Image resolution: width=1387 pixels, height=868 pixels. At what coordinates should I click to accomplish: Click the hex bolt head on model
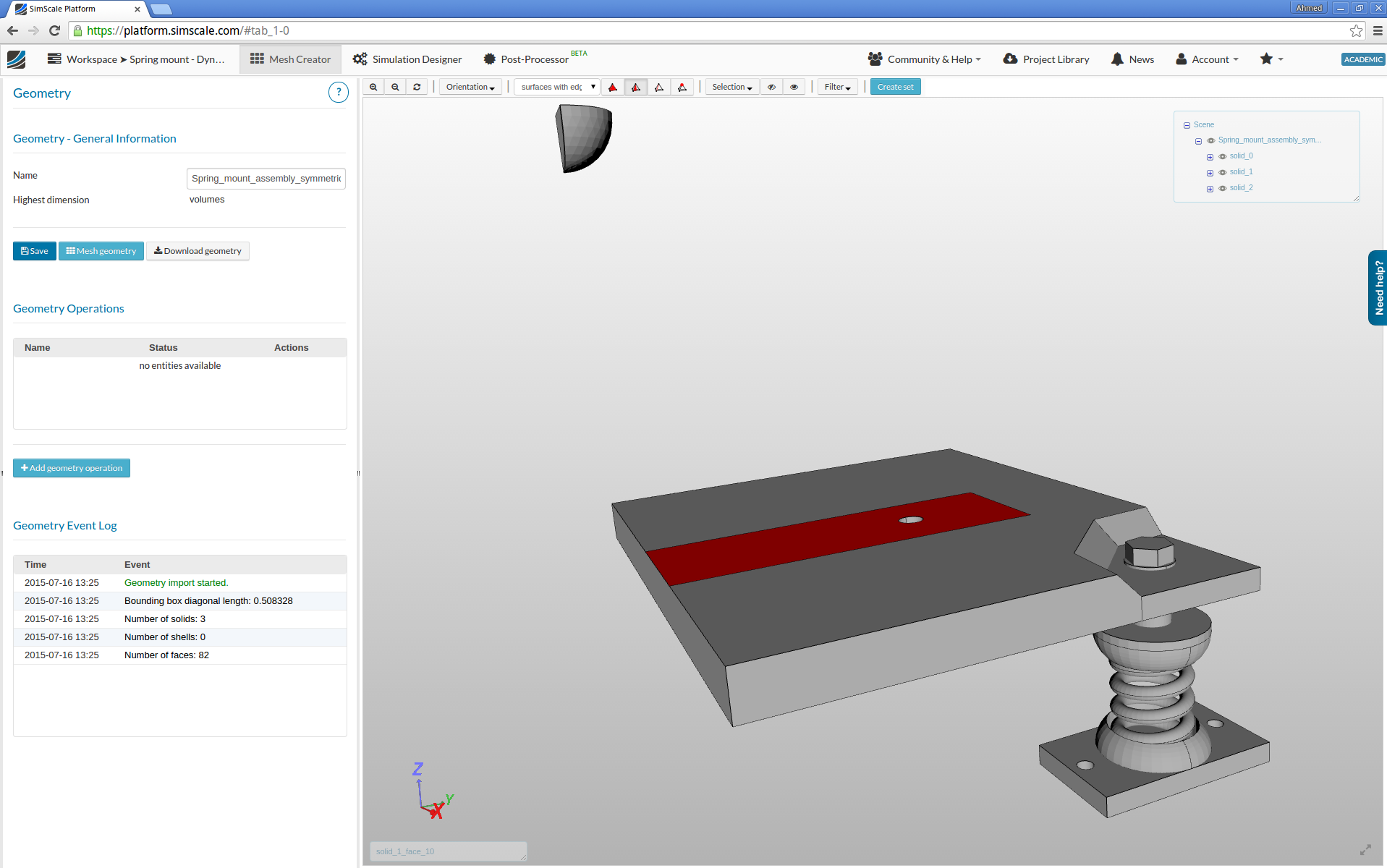tap(1149, 551)
